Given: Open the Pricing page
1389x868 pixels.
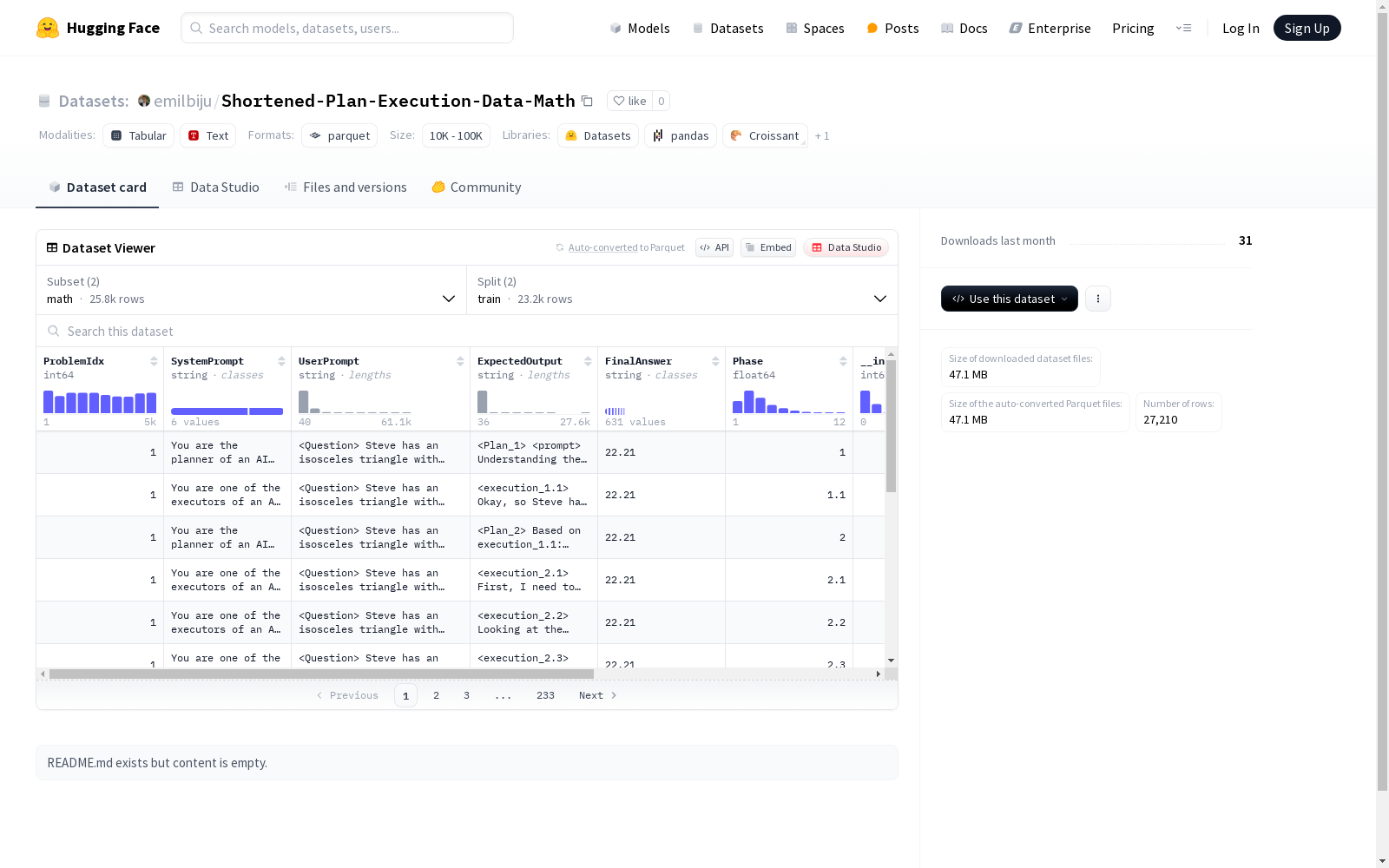Looking at the screenshot, I should click(x=1133, y=28).
